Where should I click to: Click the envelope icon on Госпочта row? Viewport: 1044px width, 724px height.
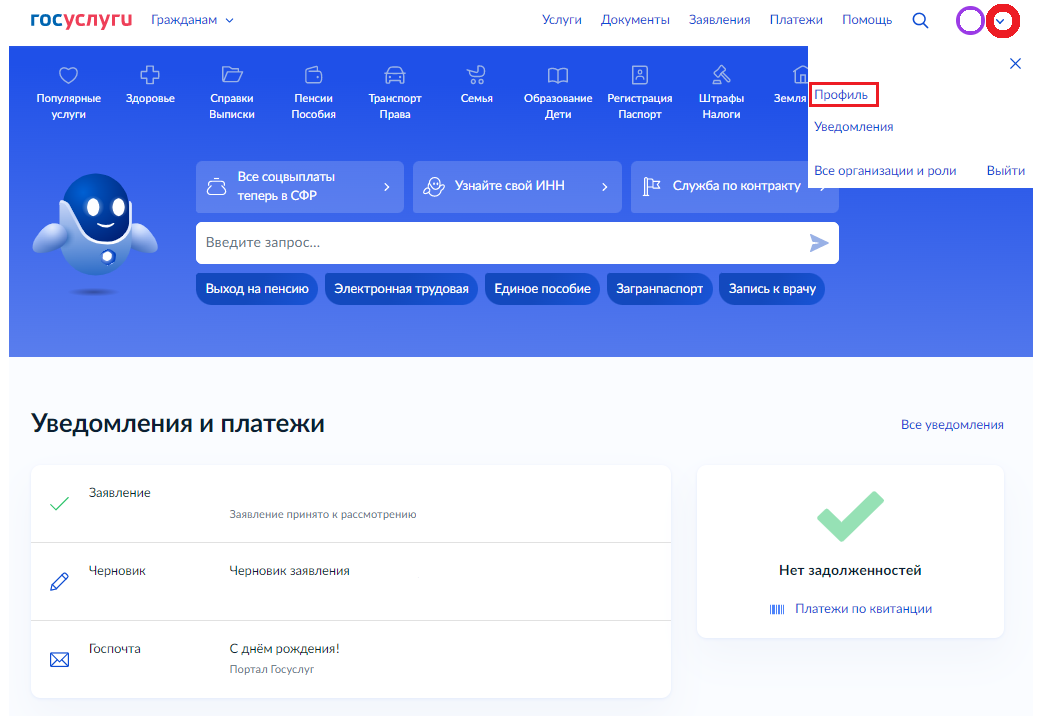[59, 660]
